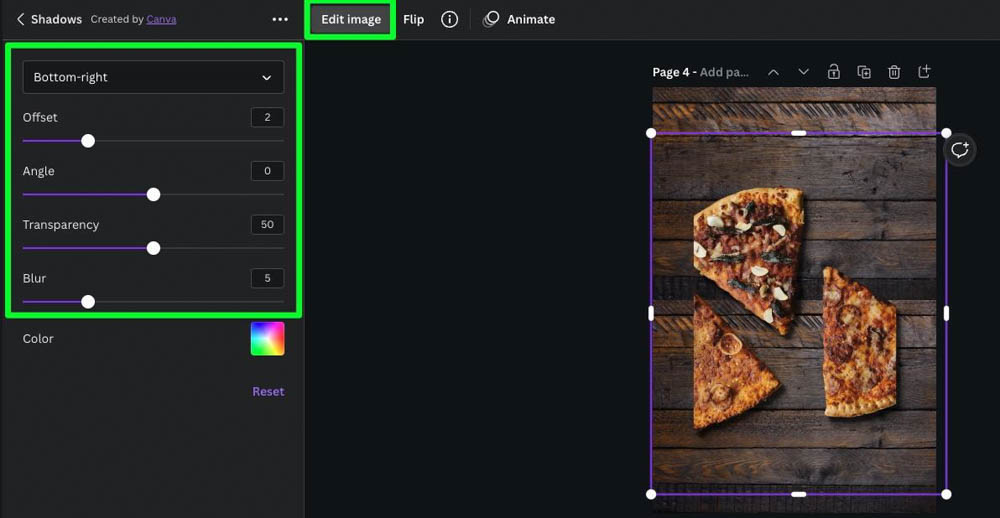Reset the shadow settings
This screenshot has height=518, width=1000.
pos(268,392)
